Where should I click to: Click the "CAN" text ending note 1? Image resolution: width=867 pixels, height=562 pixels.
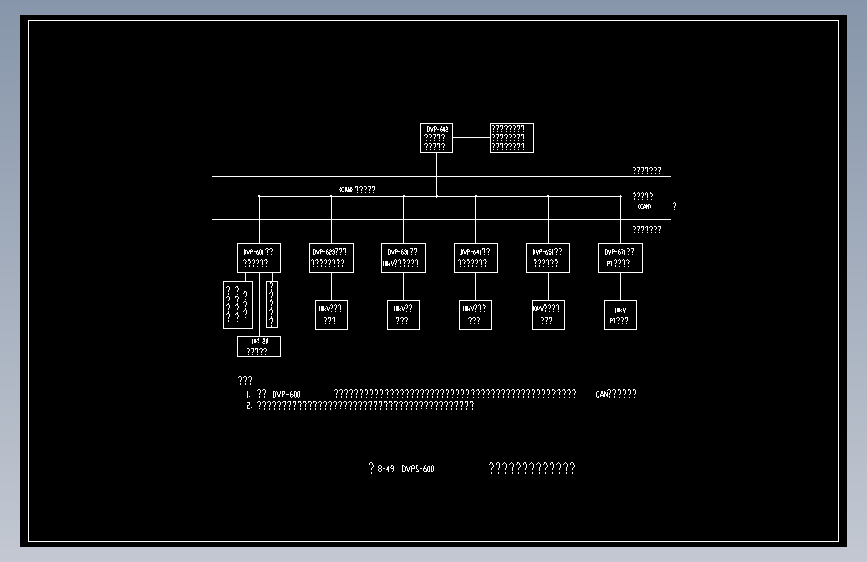click(602, 394)
